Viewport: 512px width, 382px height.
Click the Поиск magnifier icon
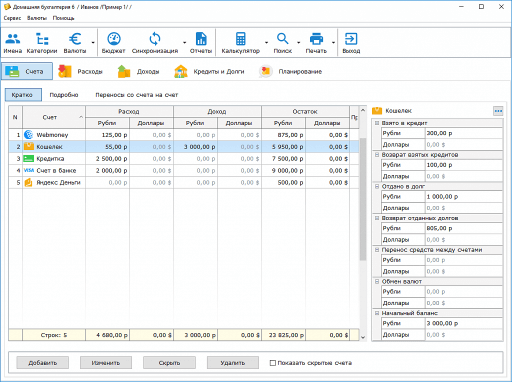282,39
